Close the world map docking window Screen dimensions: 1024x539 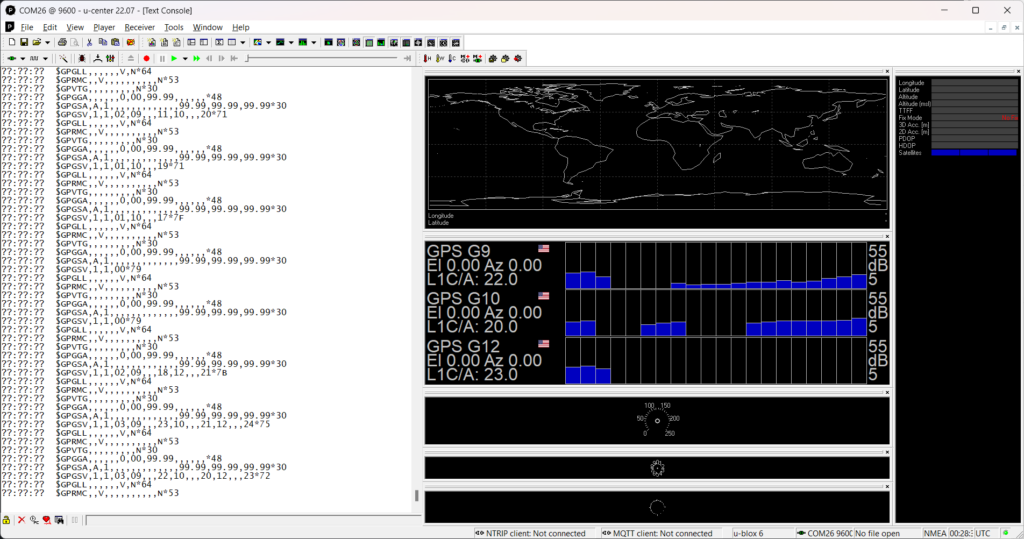887,71
